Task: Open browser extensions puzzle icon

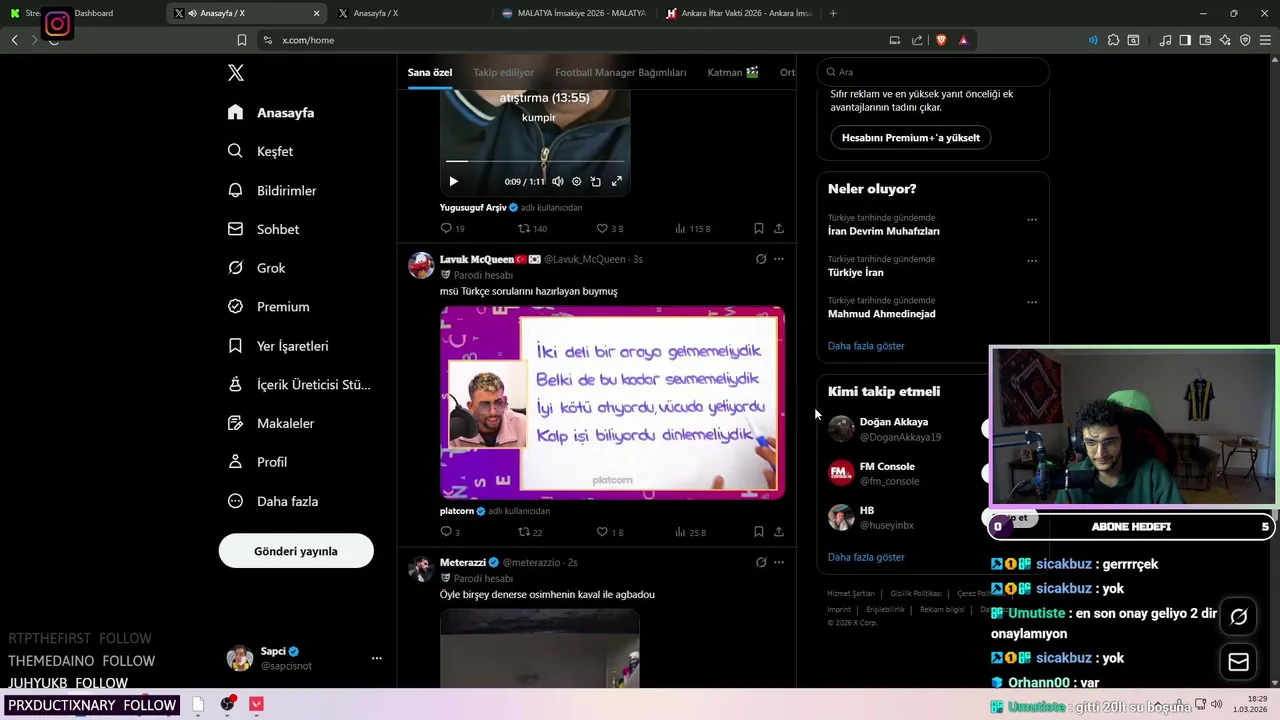Action: point(1113,40)
